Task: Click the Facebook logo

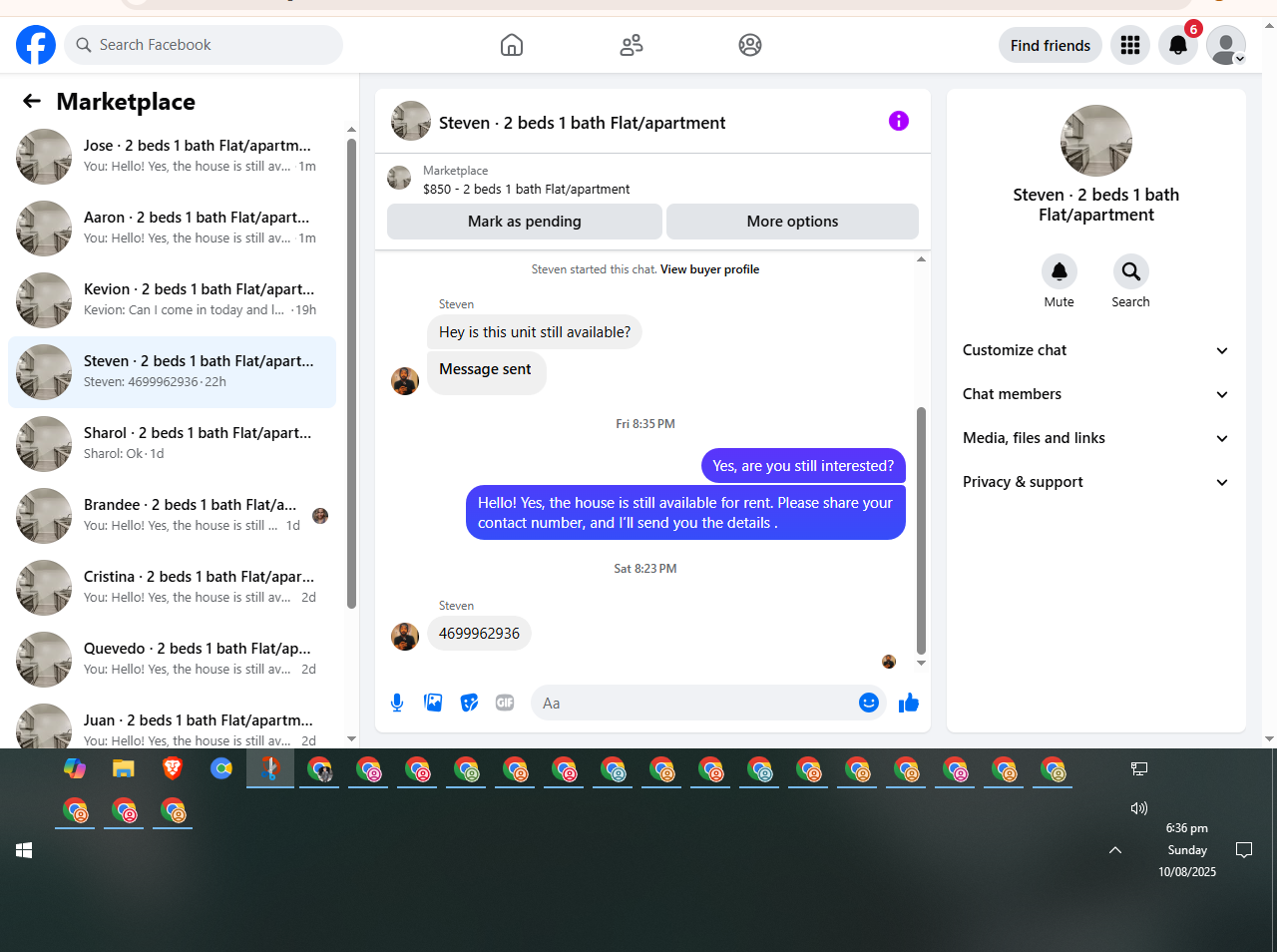Action: coord(36,45)
